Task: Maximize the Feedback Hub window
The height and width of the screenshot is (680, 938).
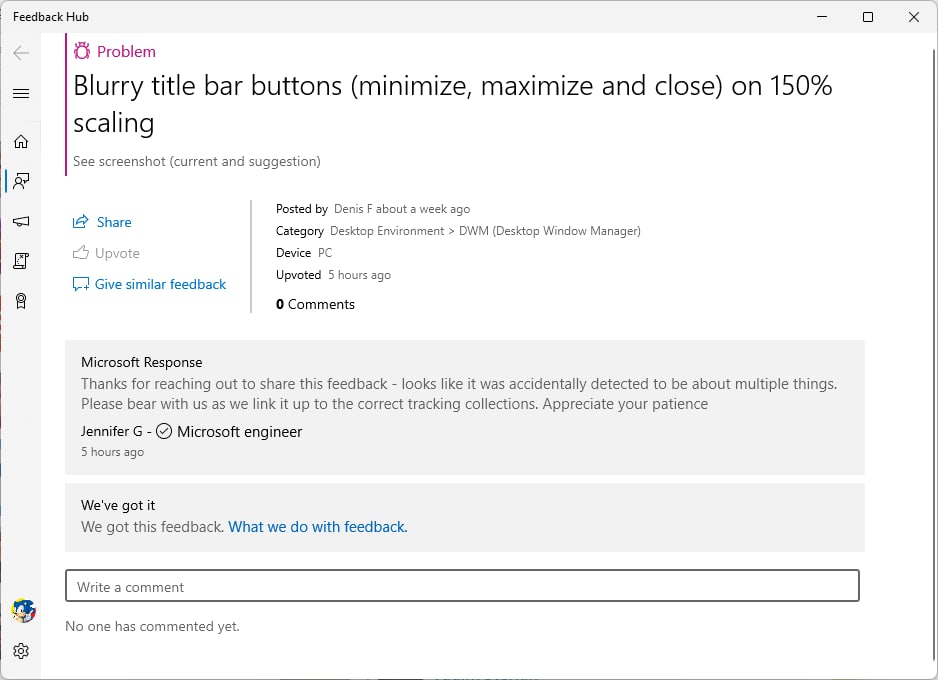Action: point(868,17)
